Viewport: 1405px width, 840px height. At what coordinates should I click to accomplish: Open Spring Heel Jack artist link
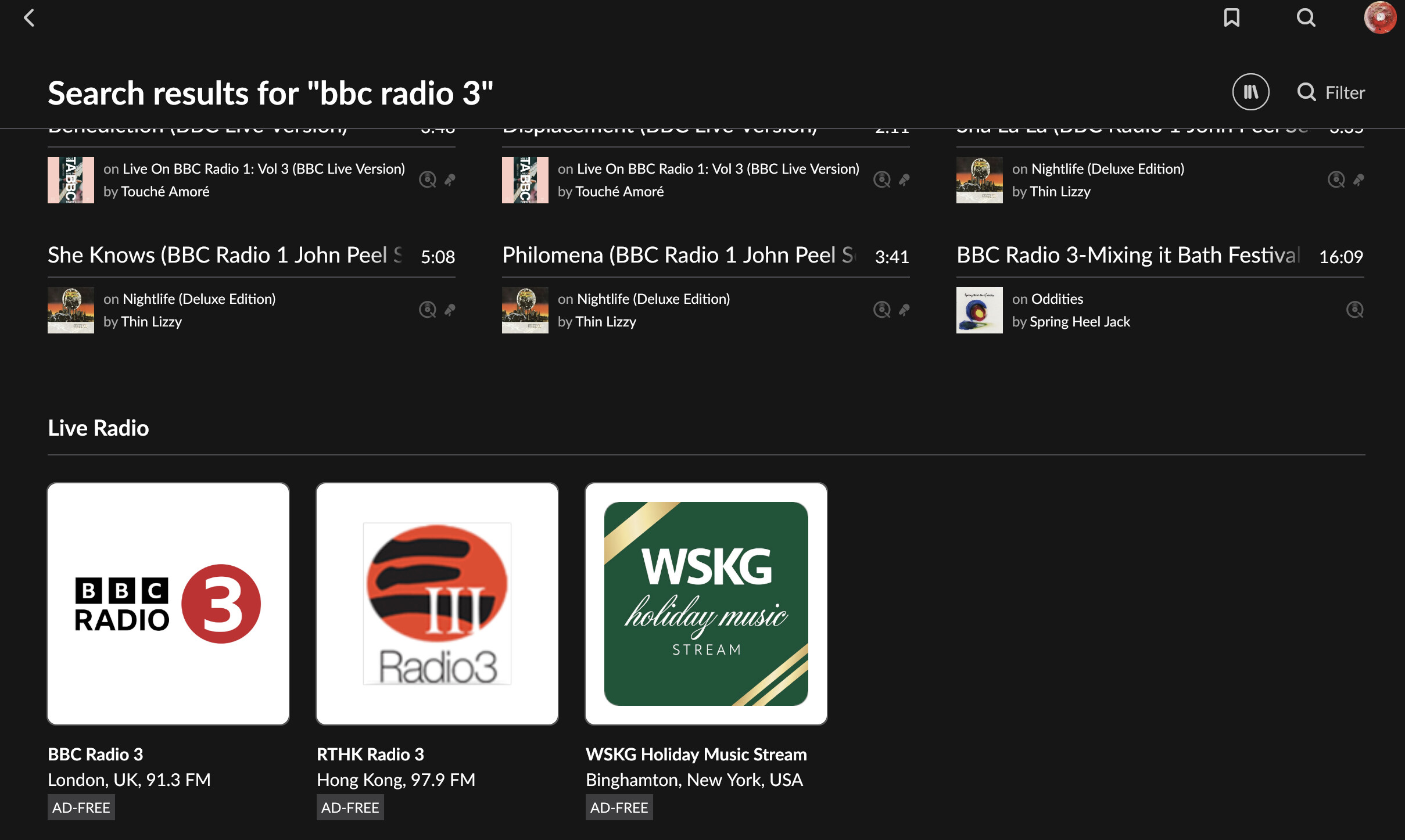click(1079, 322)
